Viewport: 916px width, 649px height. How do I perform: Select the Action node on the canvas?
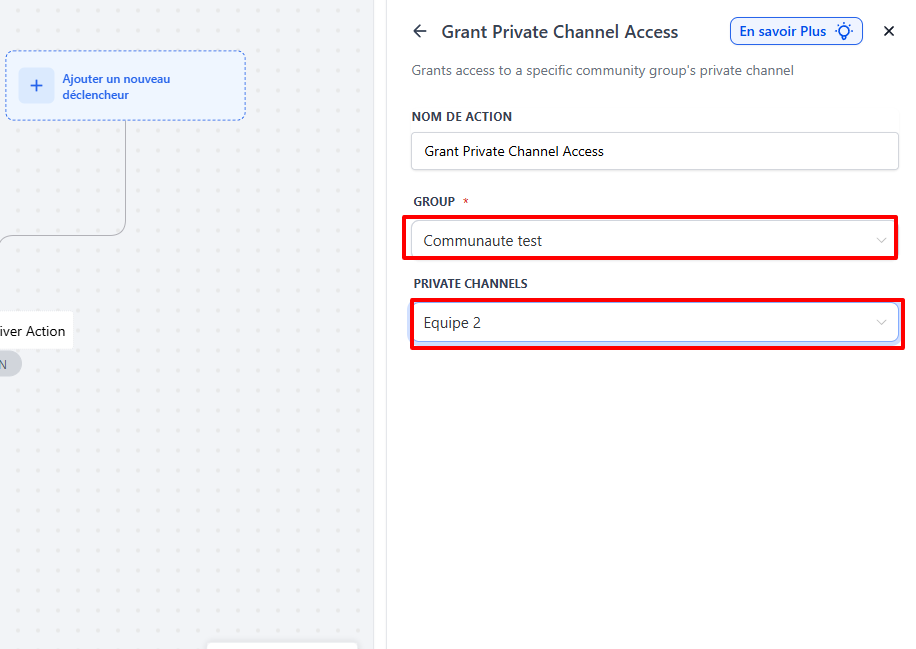[x=34, y=331]
